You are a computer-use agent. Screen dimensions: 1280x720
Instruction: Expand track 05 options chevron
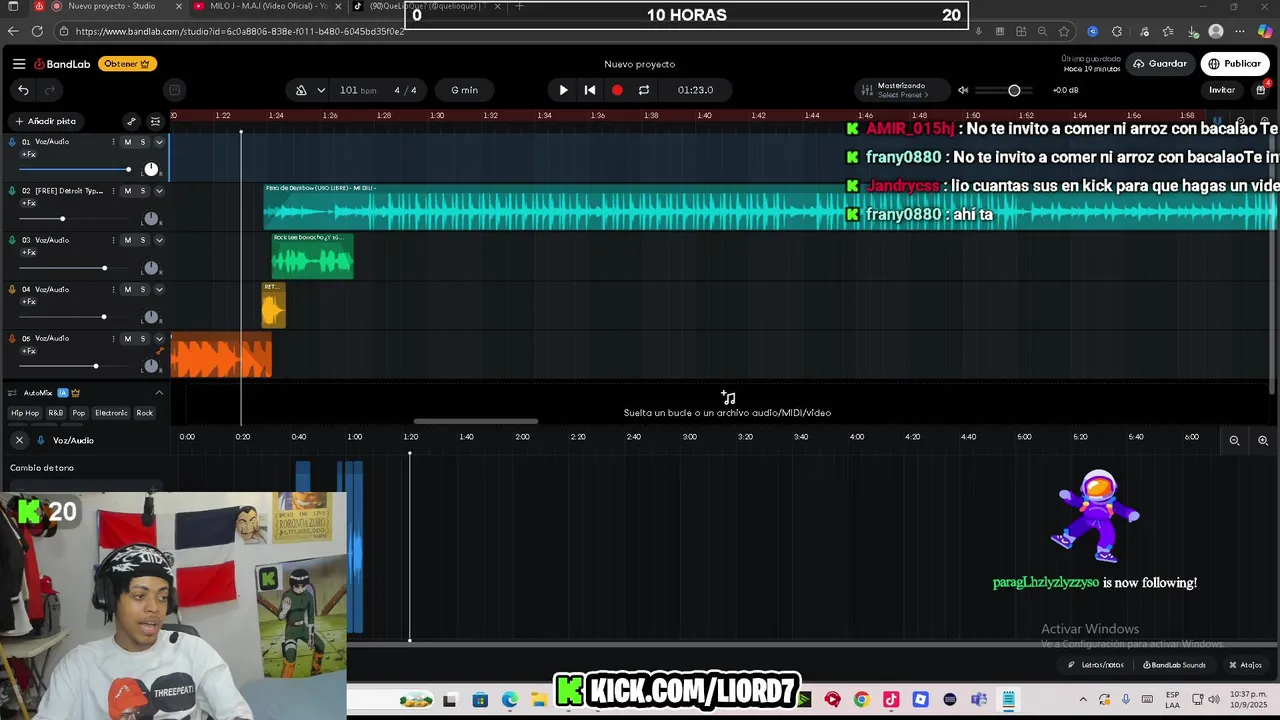tap(159, 339)
